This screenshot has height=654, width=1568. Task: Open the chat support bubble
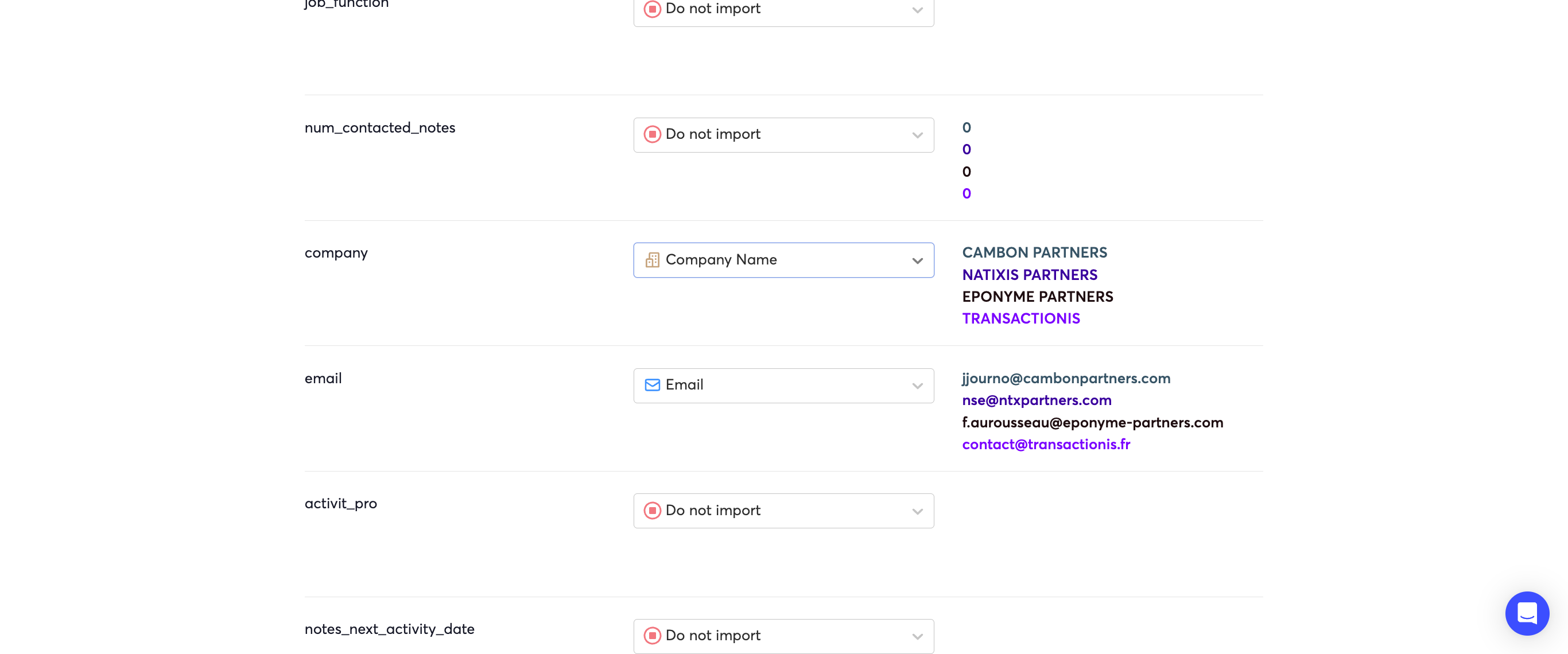(1527, 613)
